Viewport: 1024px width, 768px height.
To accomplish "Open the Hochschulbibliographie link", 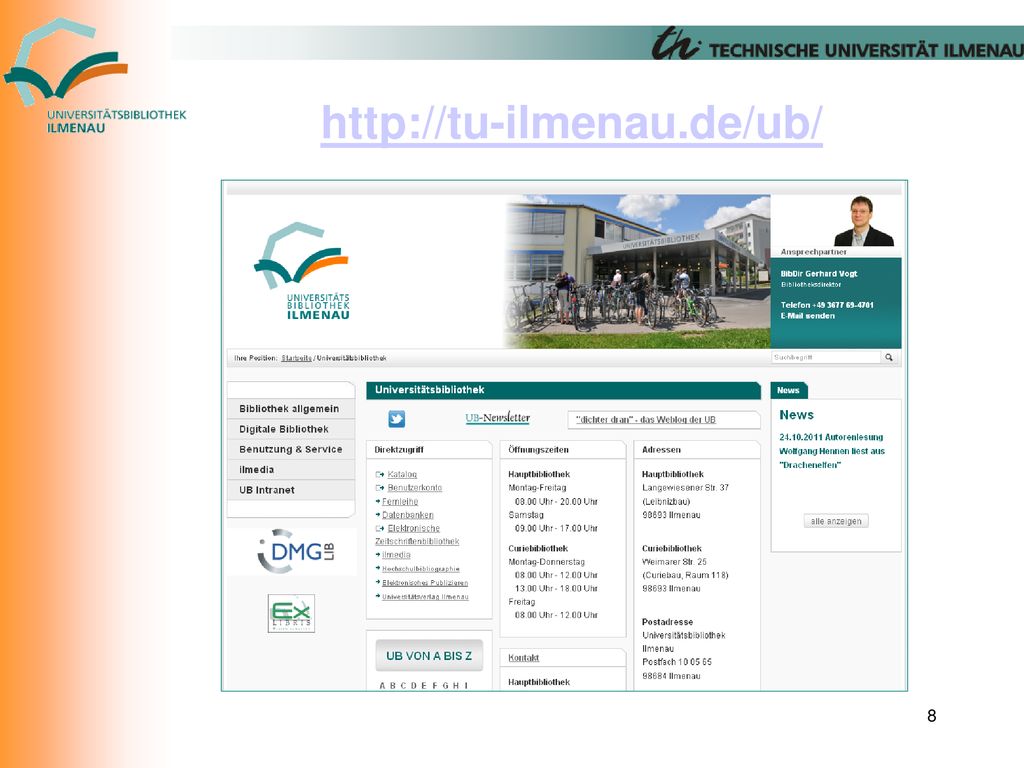I will (421, 569).
